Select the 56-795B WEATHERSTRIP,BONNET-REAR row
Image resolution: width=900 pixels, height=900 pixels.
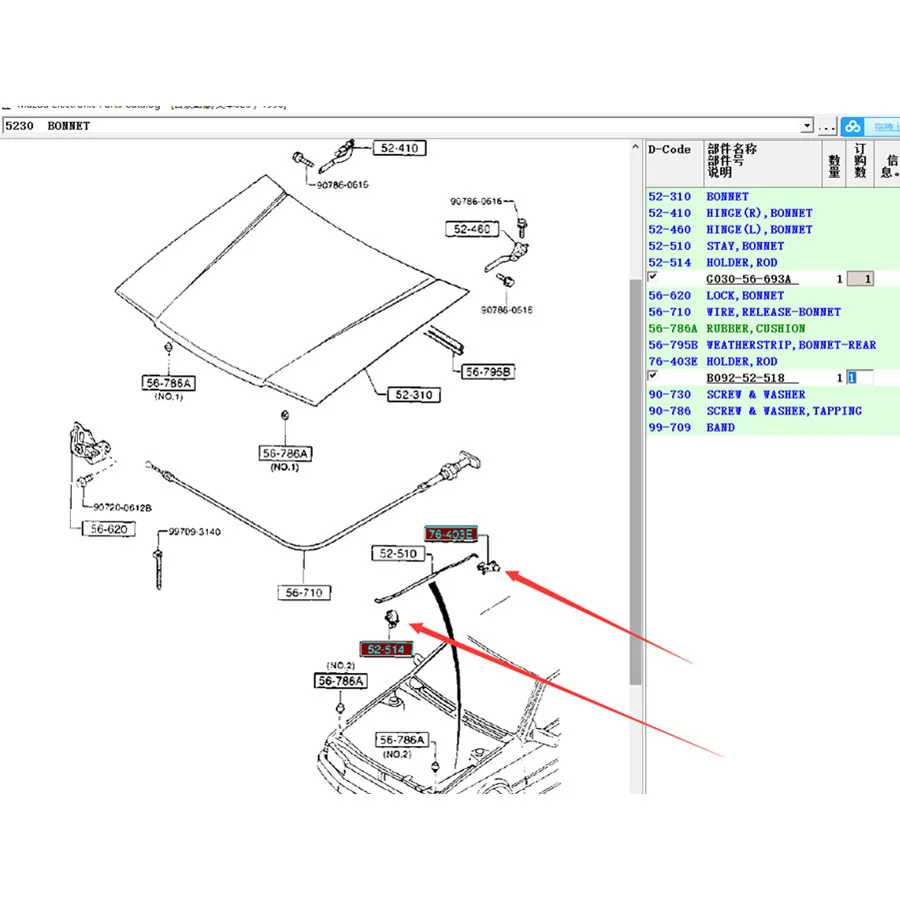(x=773, y=345)
